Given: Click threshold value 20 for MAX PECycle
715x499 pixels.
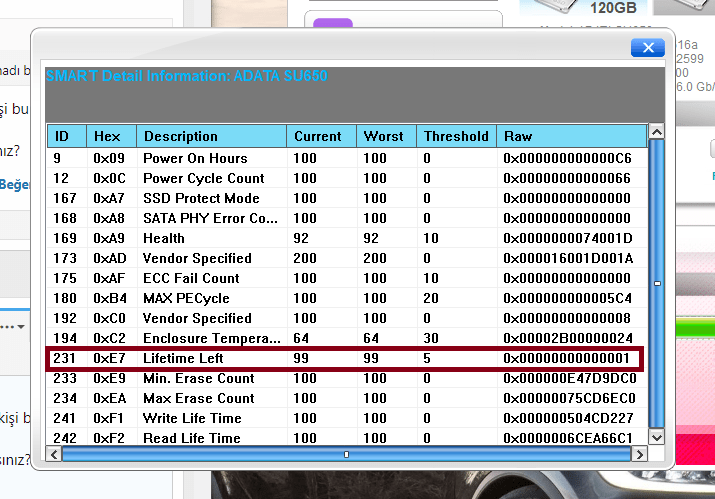Looking at the screenshot, I should pyautogui.click(x=430, y=298).
